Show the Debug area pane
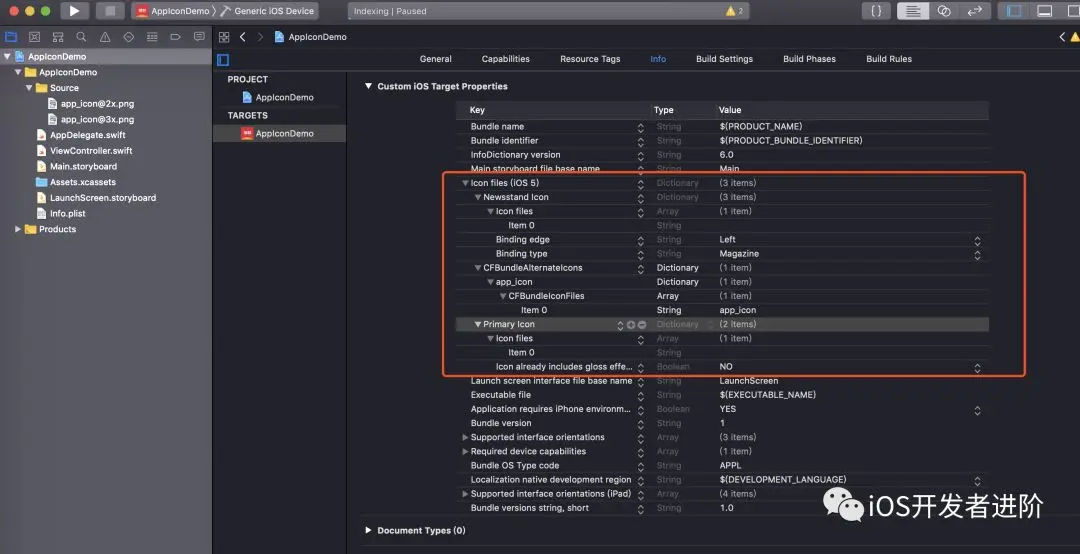 coord(1045,11)
